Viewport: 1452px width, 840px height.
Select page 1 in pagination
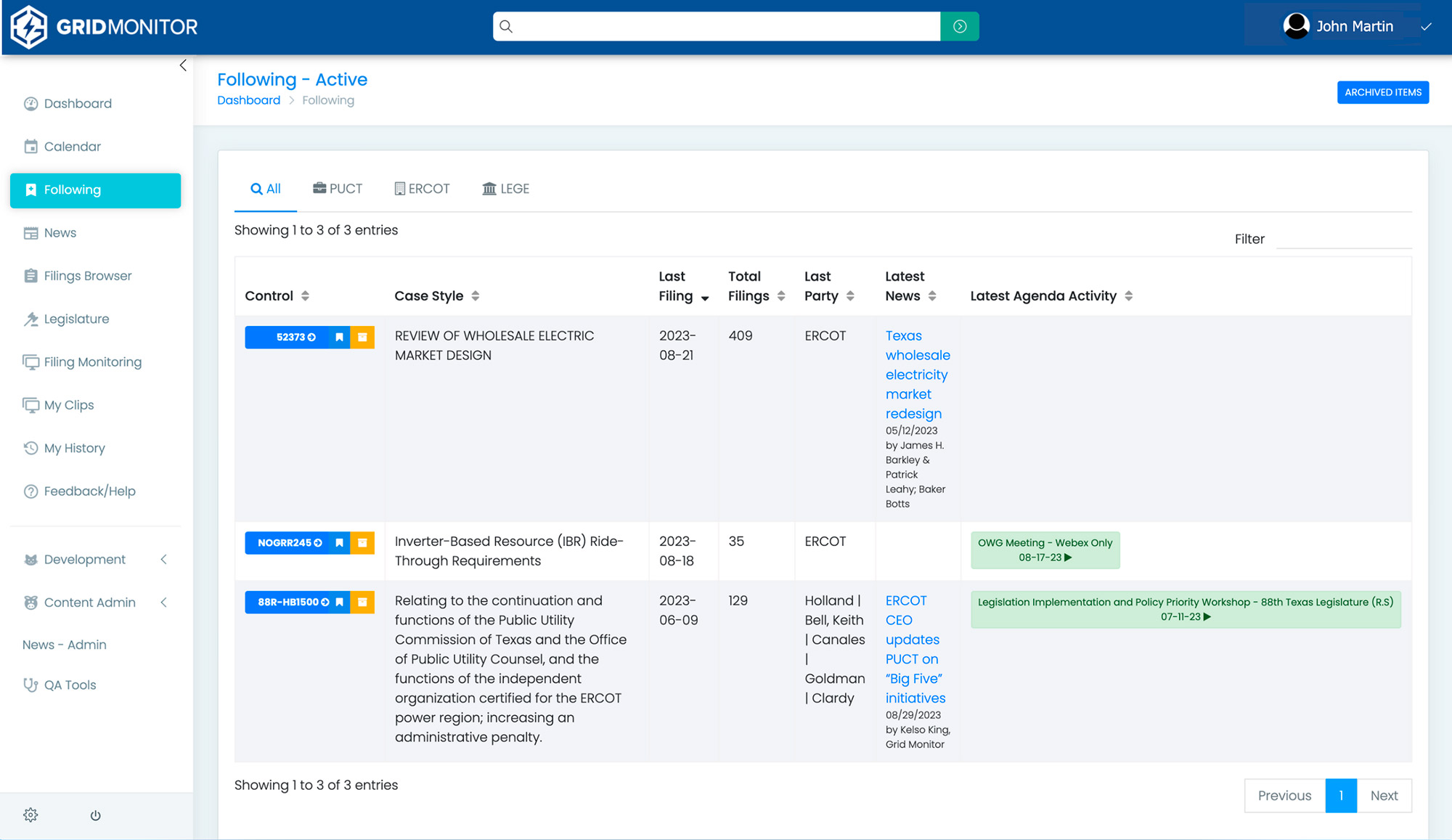1341,796
